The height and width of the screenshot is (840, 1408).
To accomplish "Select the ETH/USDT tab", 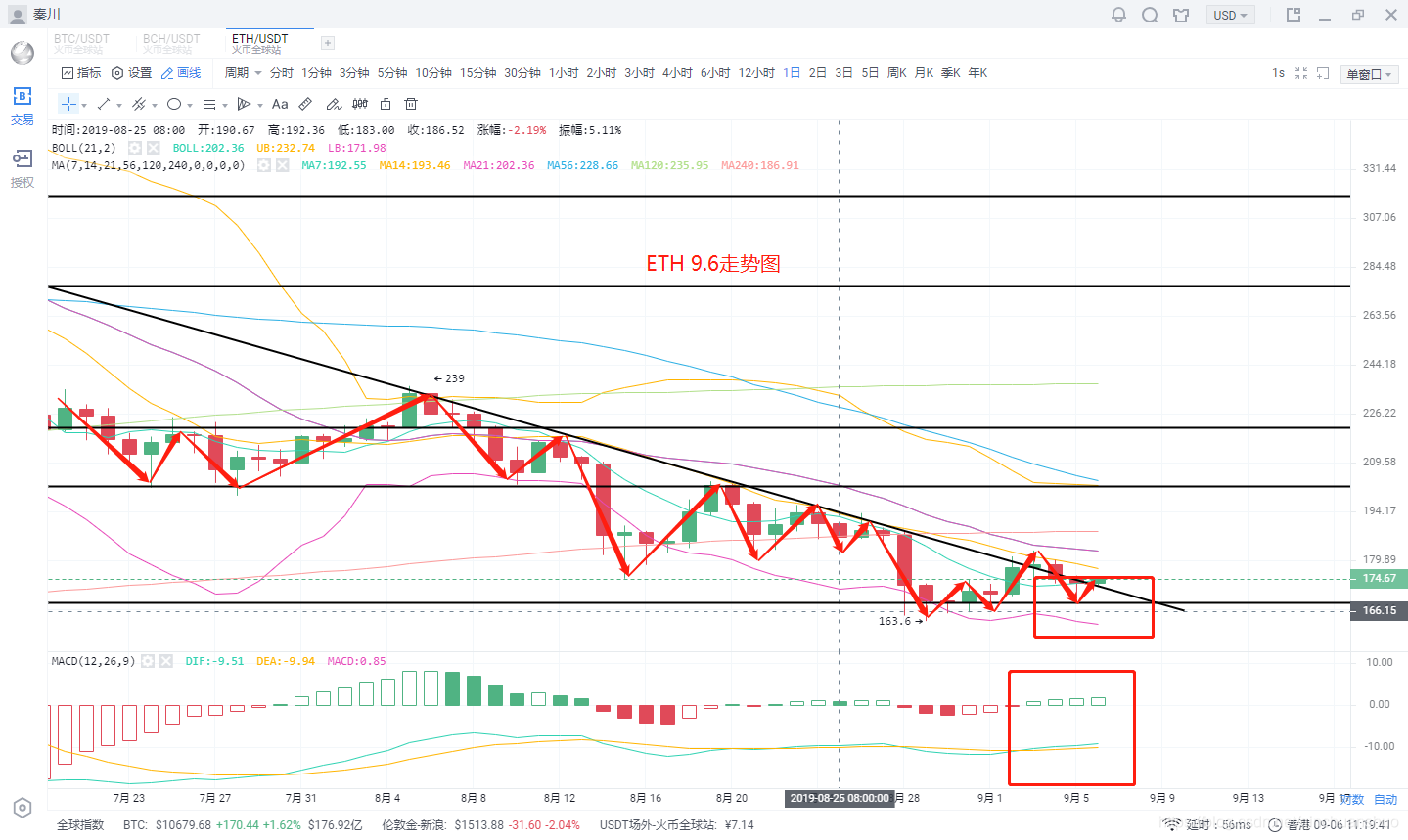I will click(x=260, y=43).
